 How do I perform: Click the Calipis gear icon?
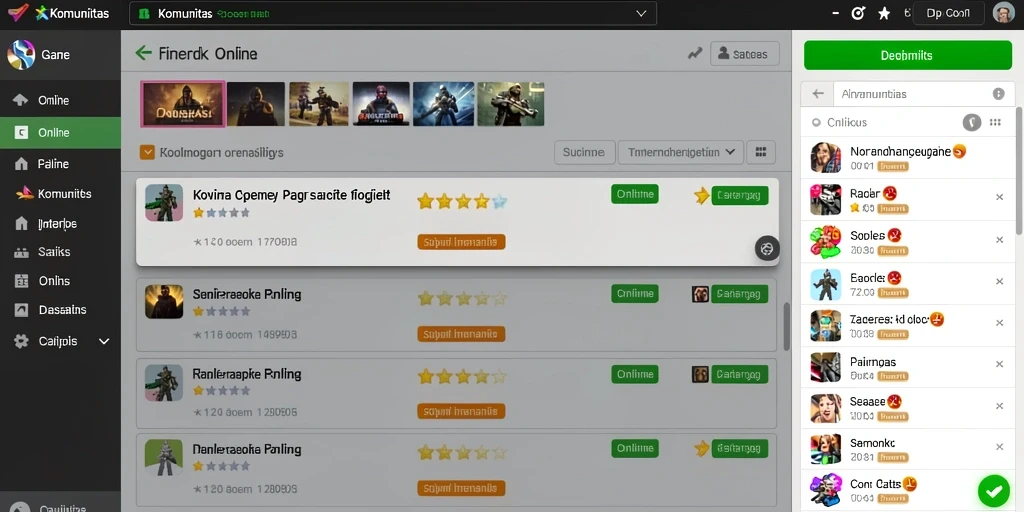(22, 341)
